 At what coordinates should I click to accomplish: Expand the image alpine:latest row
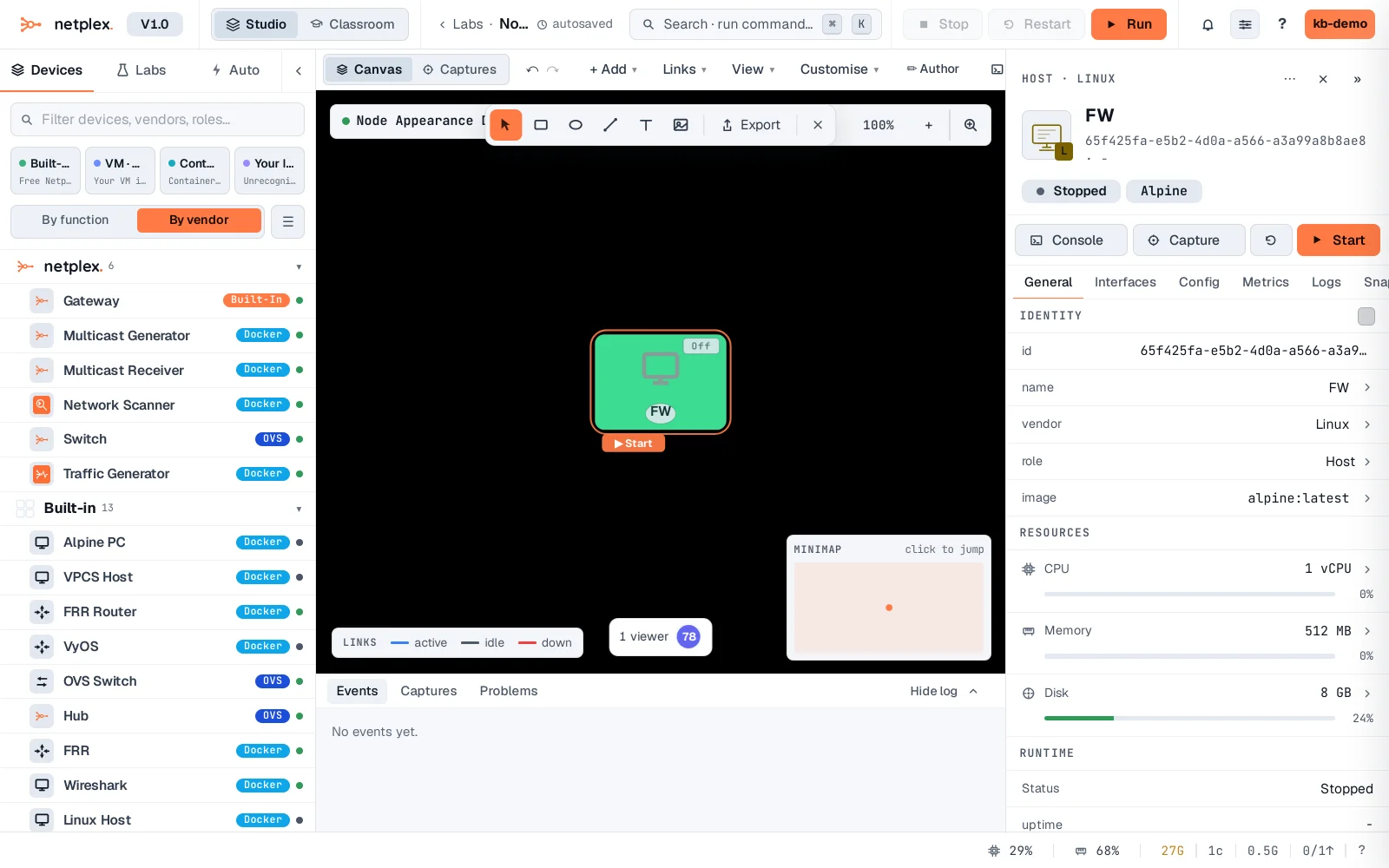point(1197,498)
